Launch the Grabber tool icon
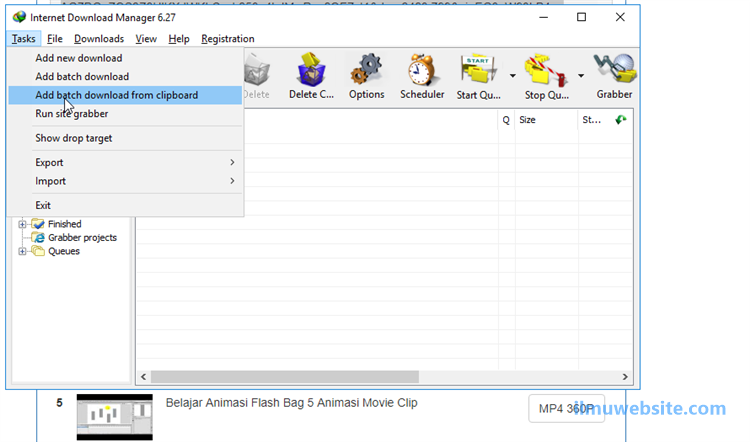The width and height of the screenshot is (750, 442). [615, 69]
